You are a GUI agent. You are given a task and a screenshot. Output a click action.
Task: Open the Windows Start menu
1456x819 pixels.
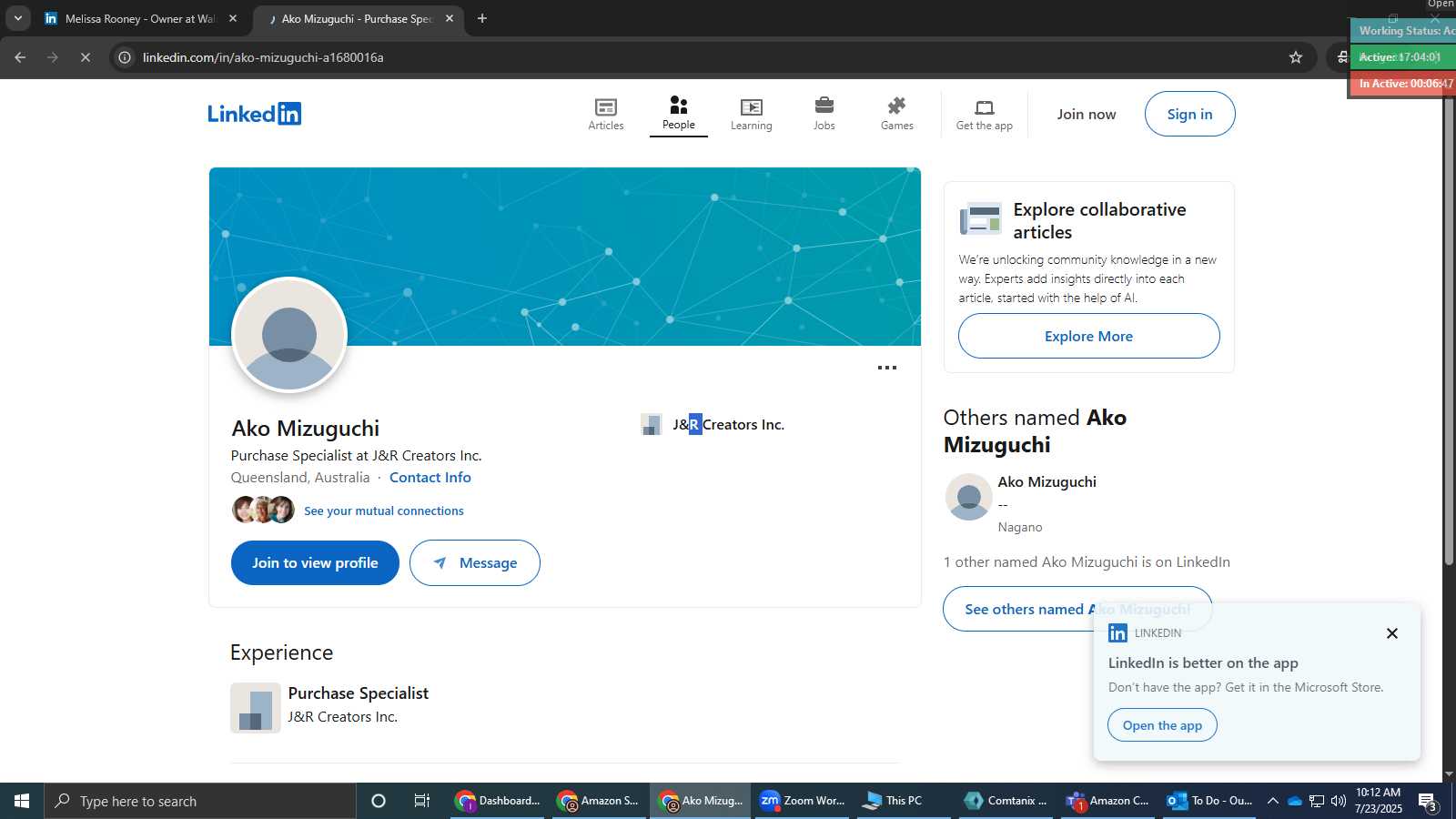(x=22, y=801)
